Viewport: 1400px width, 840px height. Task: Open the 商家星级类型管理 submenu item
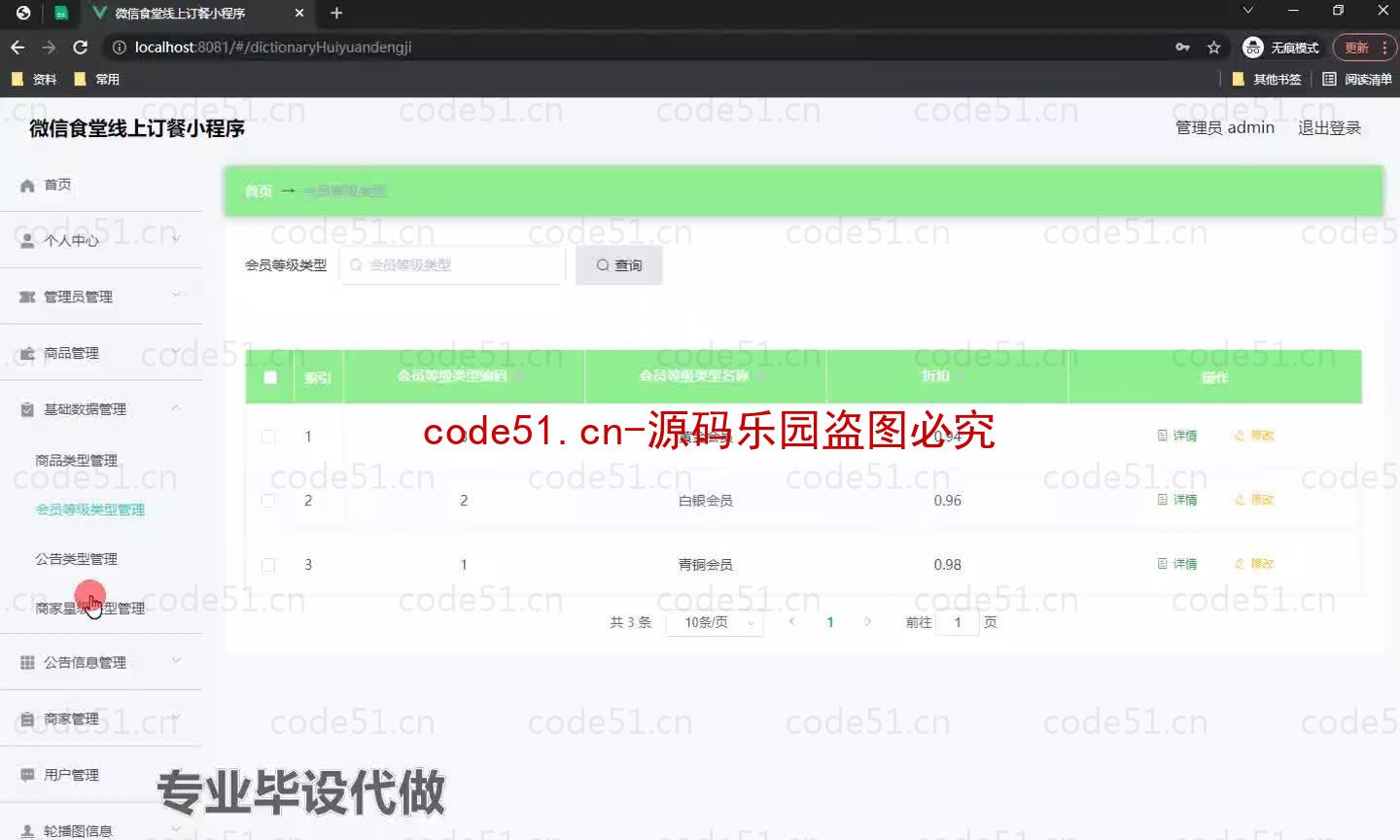pyautogui.click(x=89, y=609)
